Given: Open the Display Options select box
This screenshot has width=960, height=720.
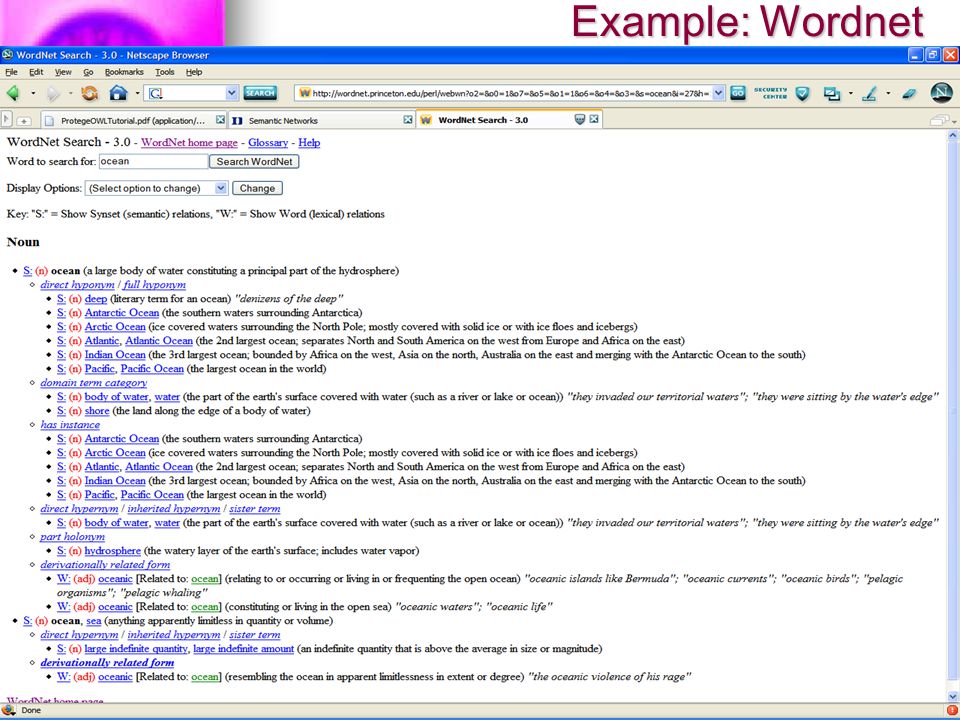Looking at the screenshot, I should tap(157, 189).
